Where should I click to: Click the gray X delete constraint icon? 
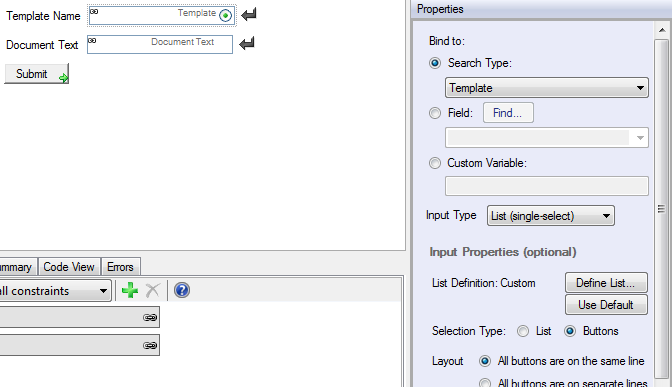(153, 290)
